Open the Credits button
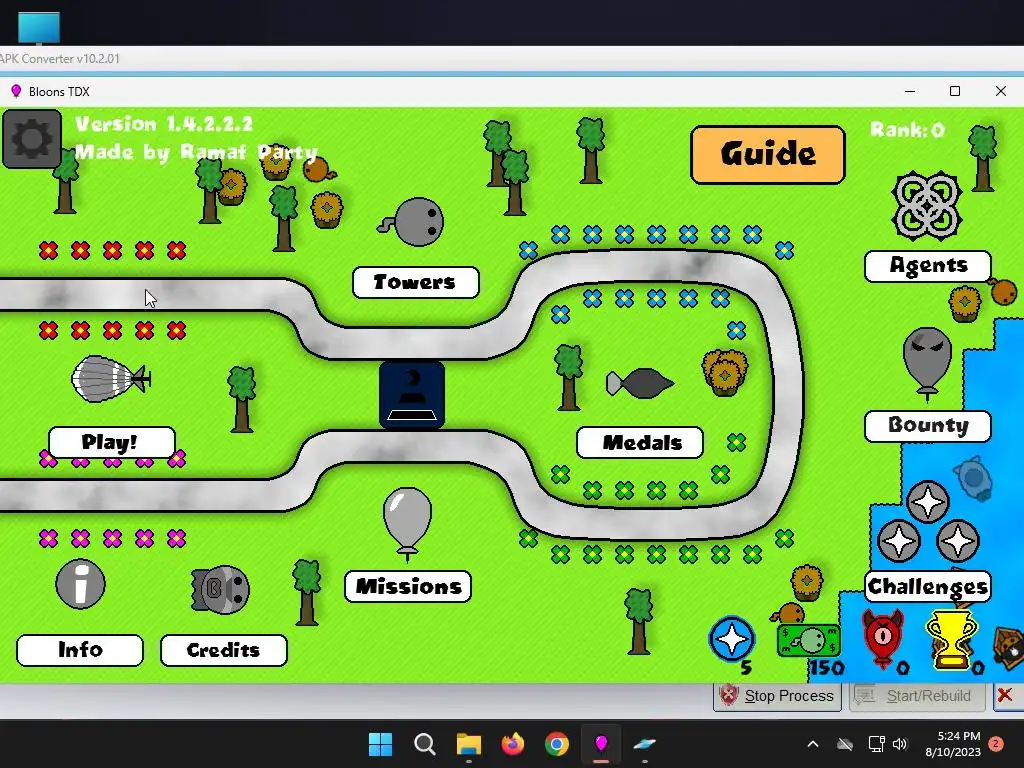This screenshot has width=1024, height=768. (x=223, y=650)
